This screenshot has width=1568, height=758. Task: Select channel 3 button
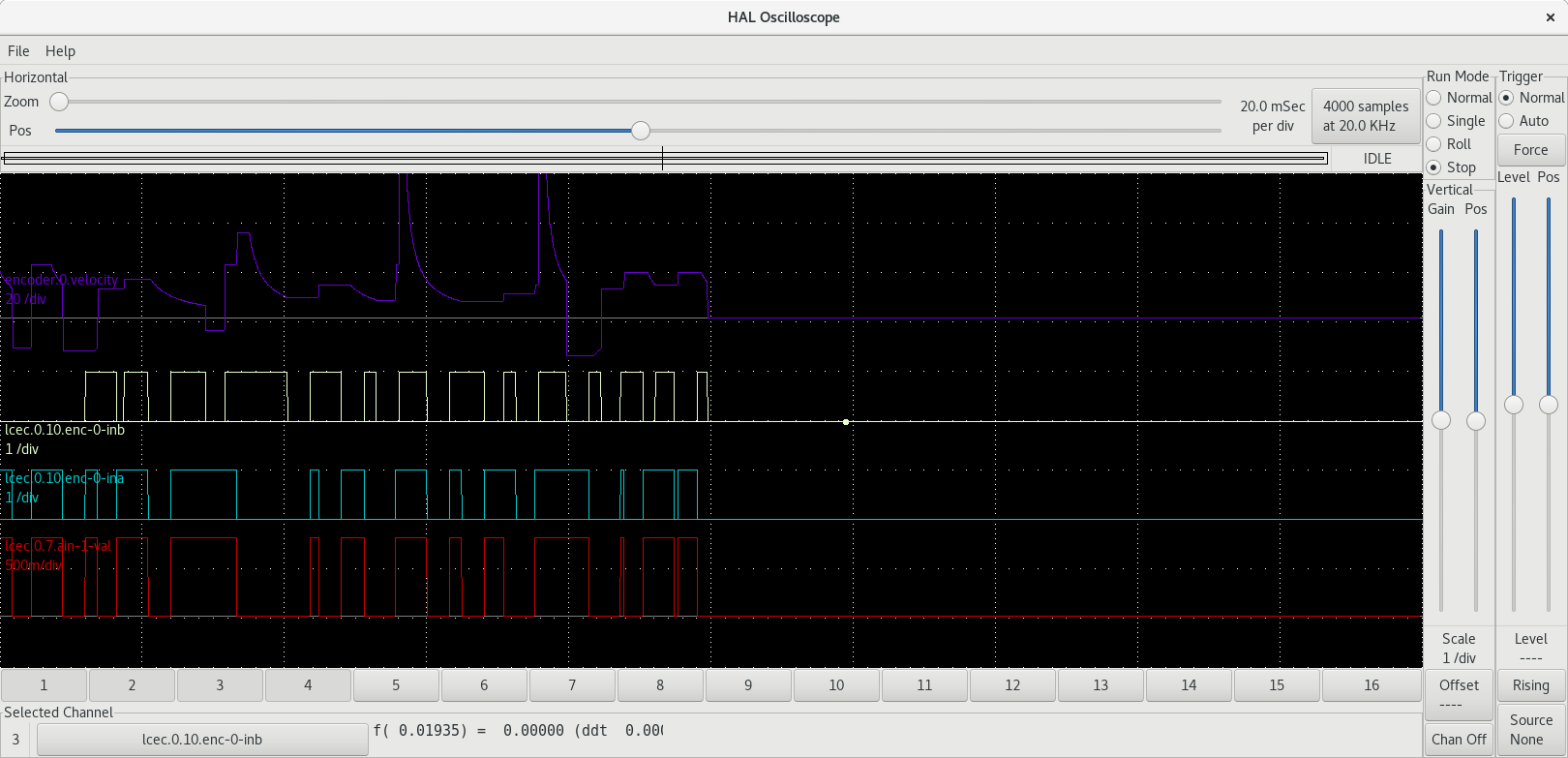click(220, 685)
